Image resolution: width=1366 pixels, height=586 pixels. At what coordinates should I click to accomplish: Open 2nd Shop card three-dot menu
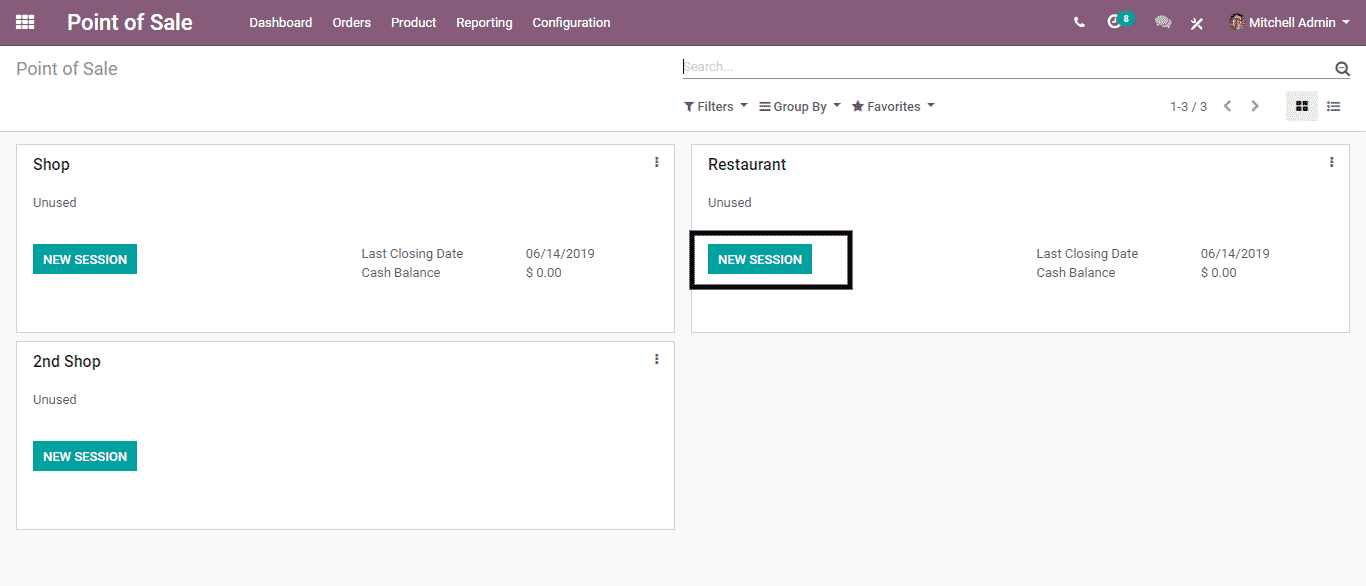(x=656, y=359)
